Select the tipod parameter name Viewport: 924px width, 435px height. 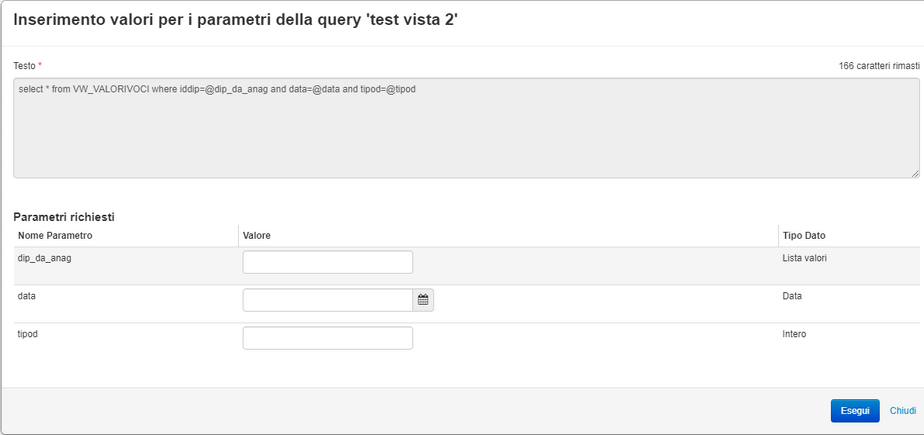click(x=30, y=334)
